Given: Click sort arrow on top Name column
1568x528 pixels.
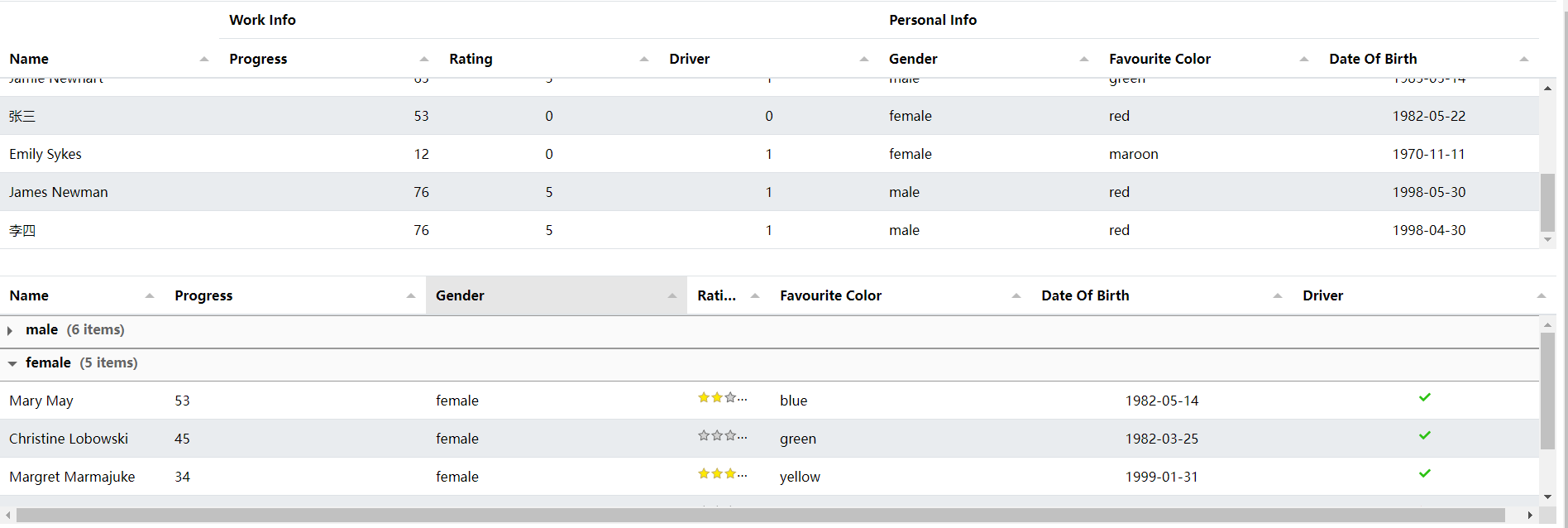Looking at the screenshot, I should click(204, 60).
